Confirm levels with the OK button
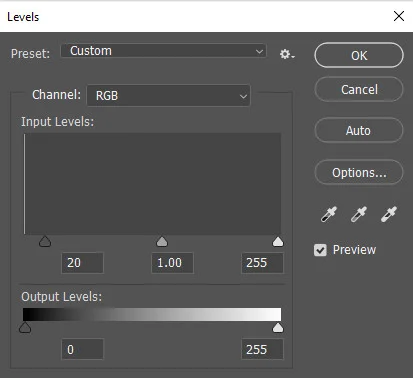The image size is (413, 378). 359,55
